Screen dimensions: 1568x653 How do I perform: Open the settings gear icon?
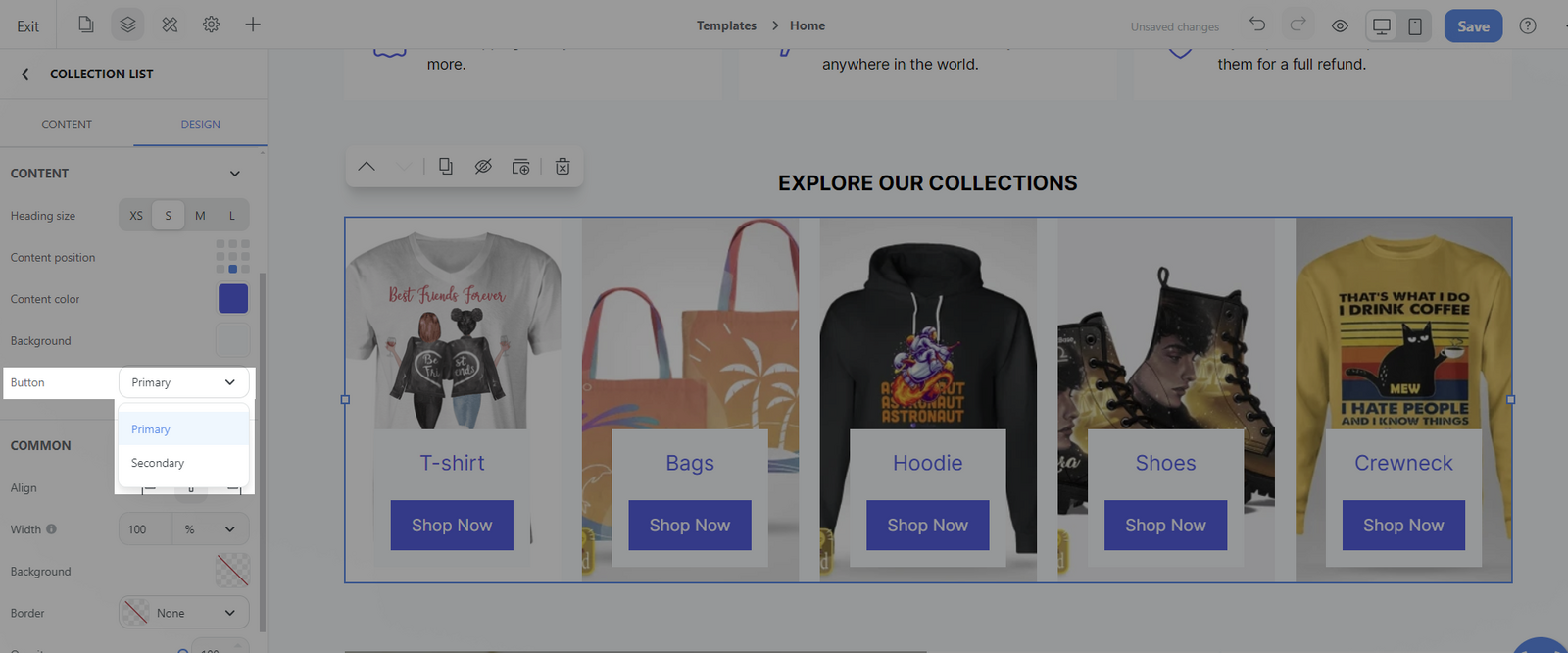(211, 25)
